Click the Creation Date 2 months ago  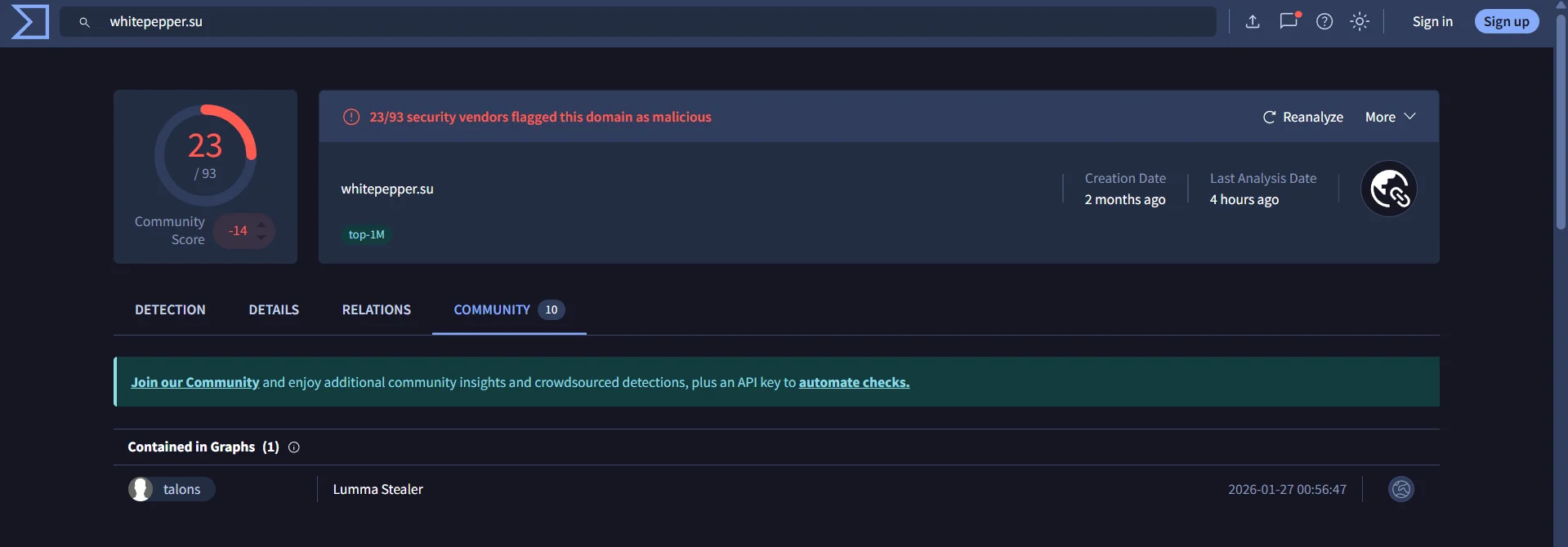1125,189
